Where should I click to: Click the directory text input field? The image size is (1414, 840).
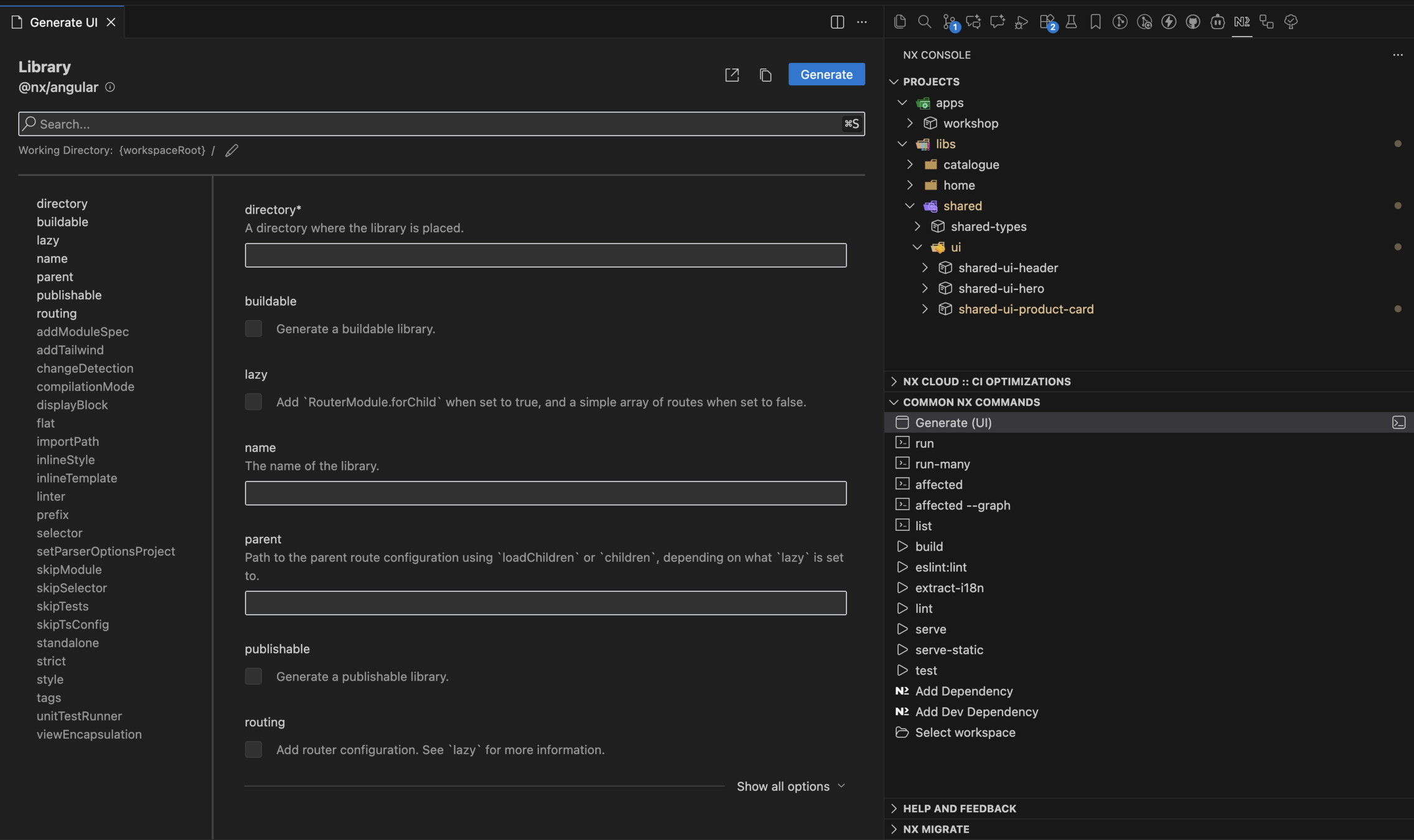[545, 255]
